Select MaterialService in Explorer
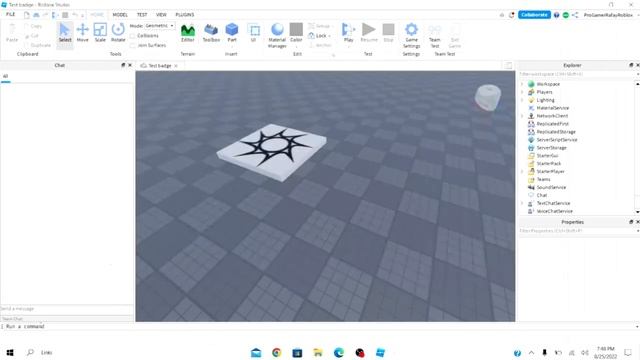The height and width of the screenshot is (360, 640). [x=552, y=108]
